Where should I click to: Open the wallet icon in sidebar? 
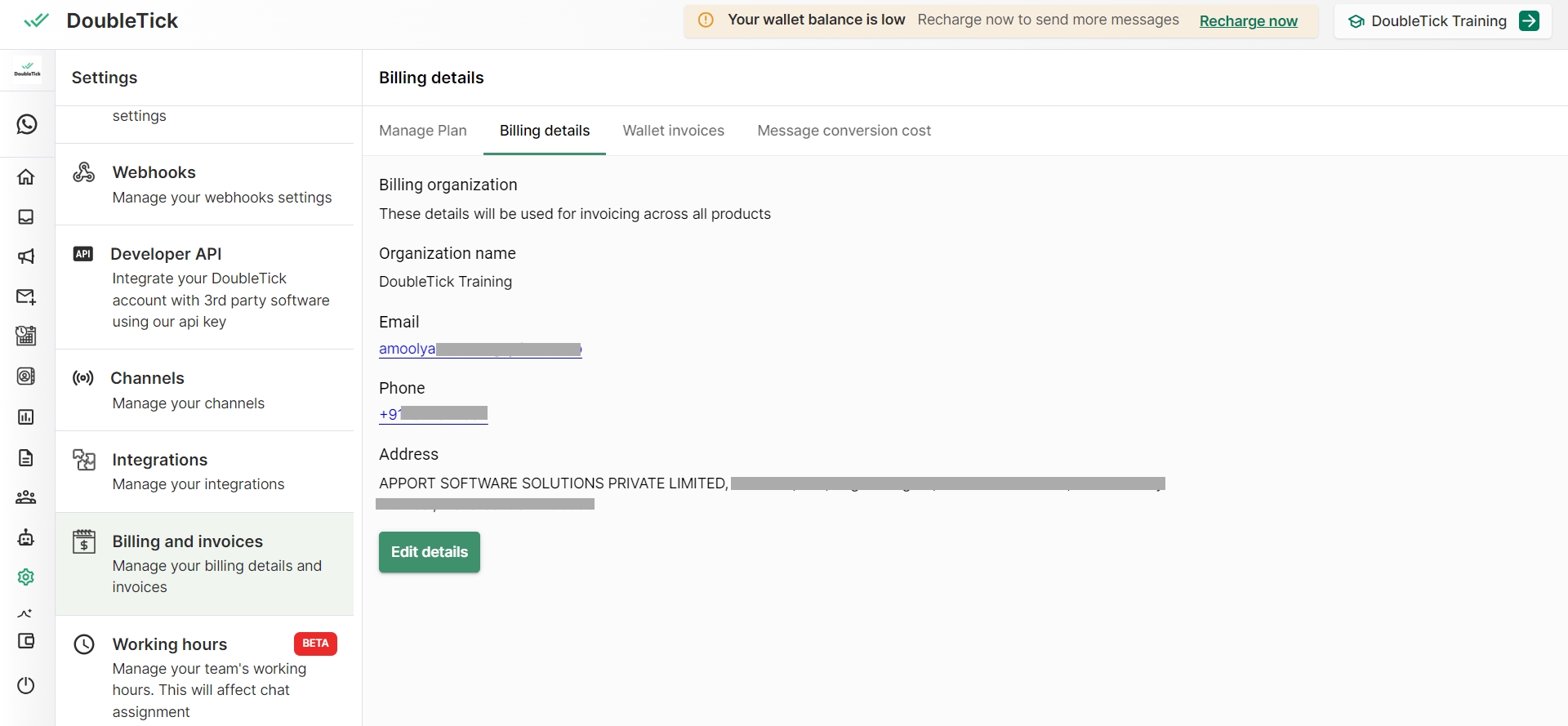pos(26,641)
